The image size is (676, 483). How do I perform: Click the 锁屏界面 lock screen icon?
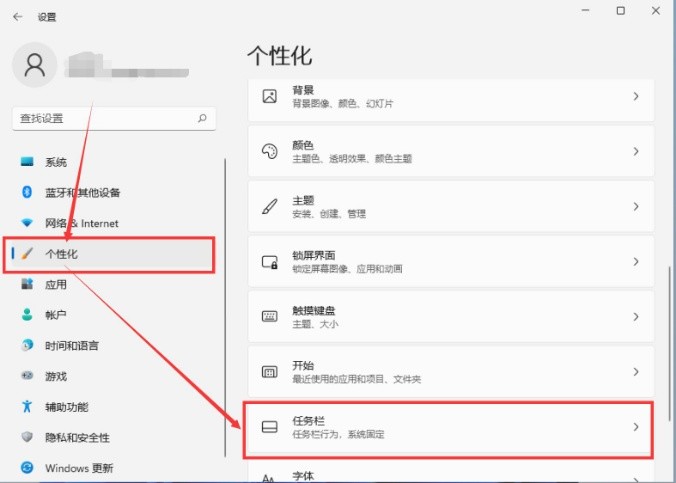coord(270,262)
